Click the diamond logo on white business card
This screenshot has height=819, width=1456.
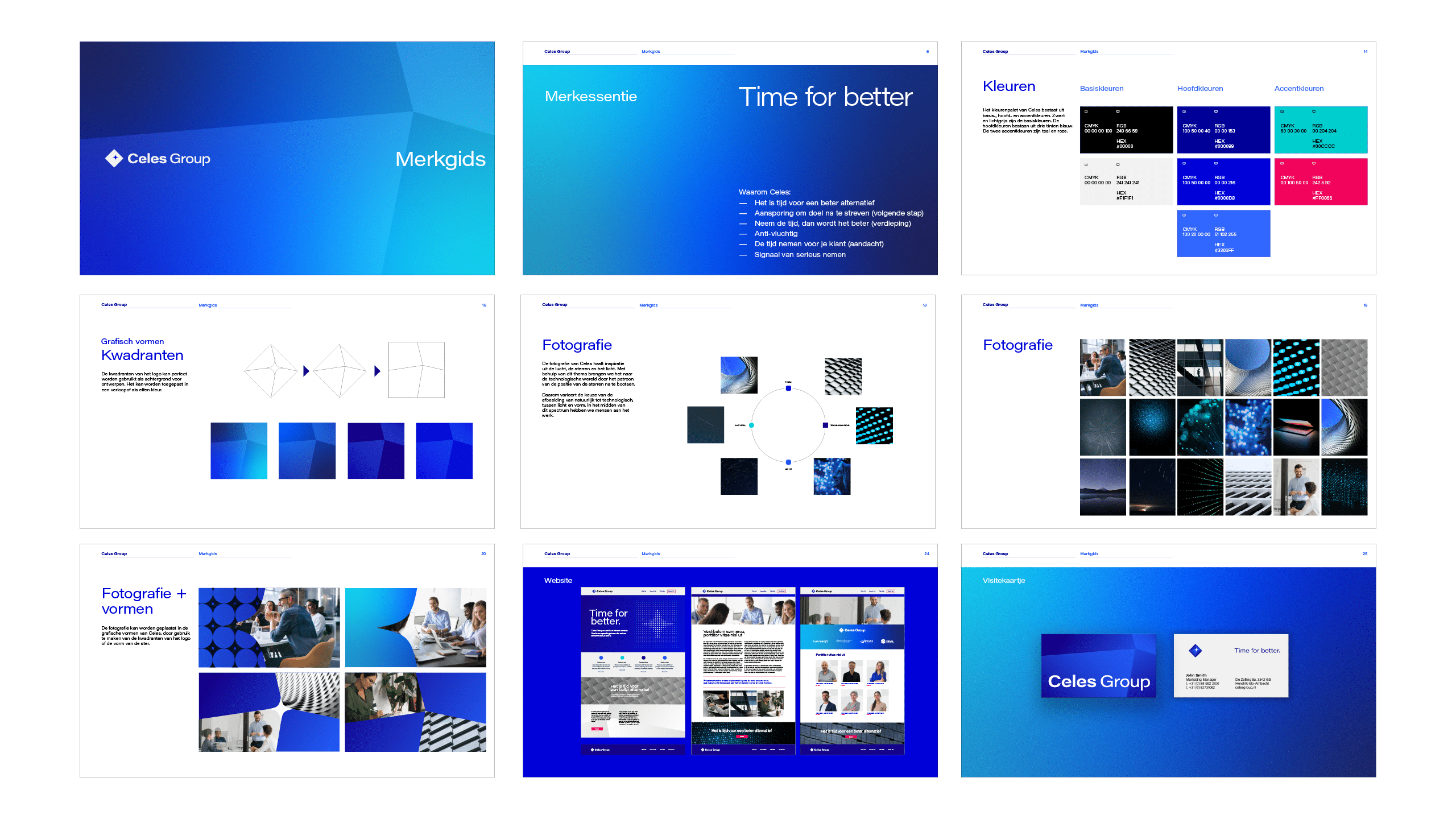tap(1196, 650)
